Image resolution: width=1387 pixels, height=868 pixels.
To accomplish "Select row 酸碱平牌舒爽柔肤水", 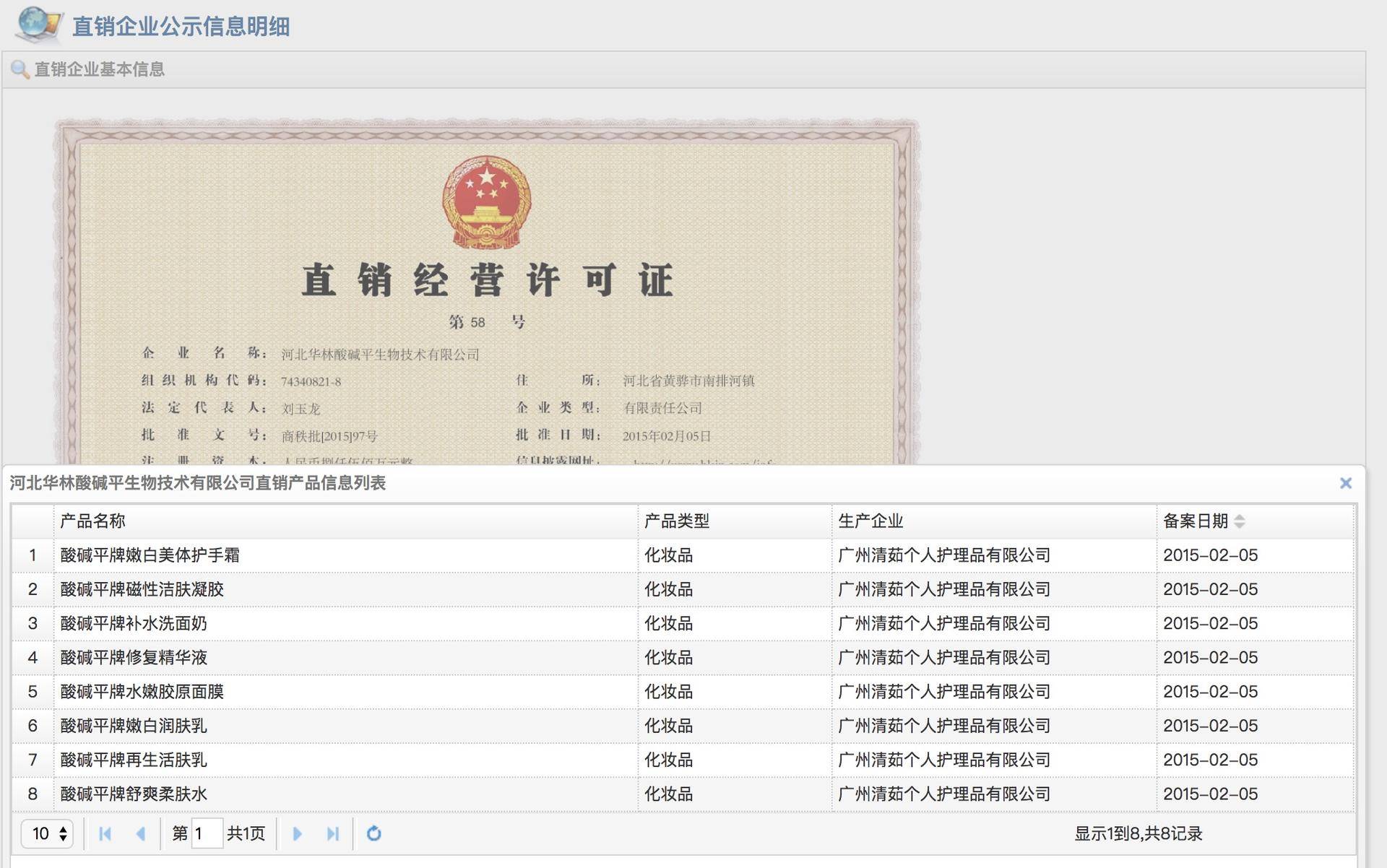I will [x=134, y=794].
